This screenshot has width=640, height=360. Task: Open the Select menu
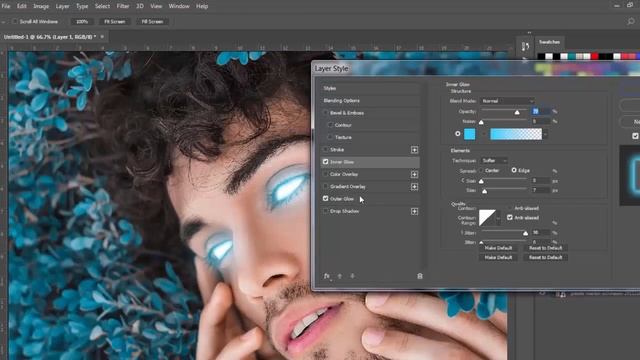pos(102,6)
